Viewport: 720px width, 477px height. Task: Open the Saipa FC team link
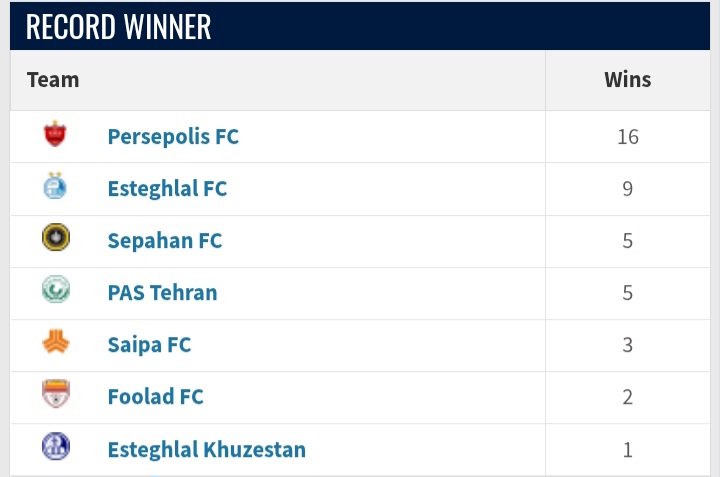149,345
